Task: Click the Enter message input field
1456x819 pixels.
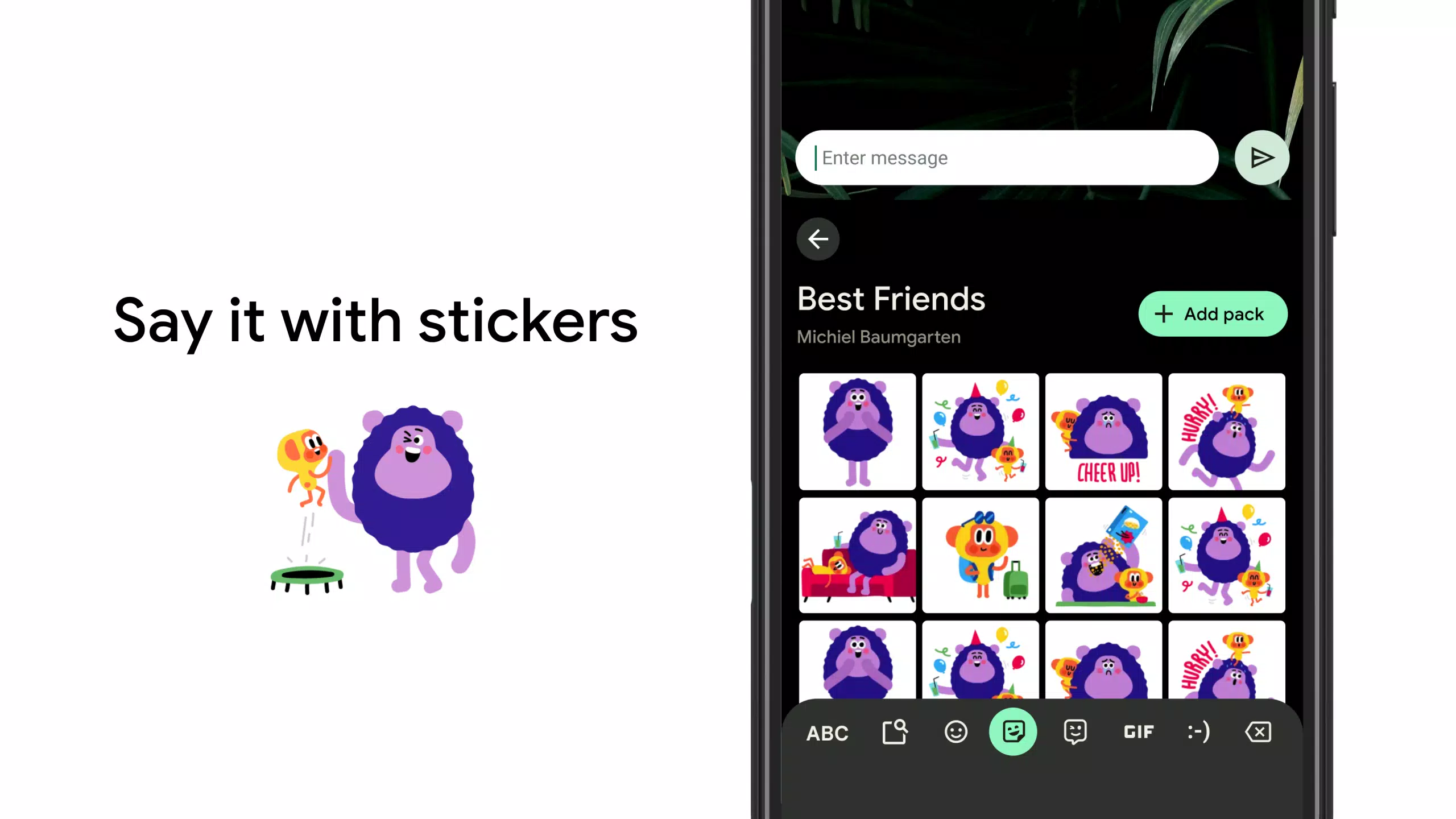Action: pos(1007,158)
